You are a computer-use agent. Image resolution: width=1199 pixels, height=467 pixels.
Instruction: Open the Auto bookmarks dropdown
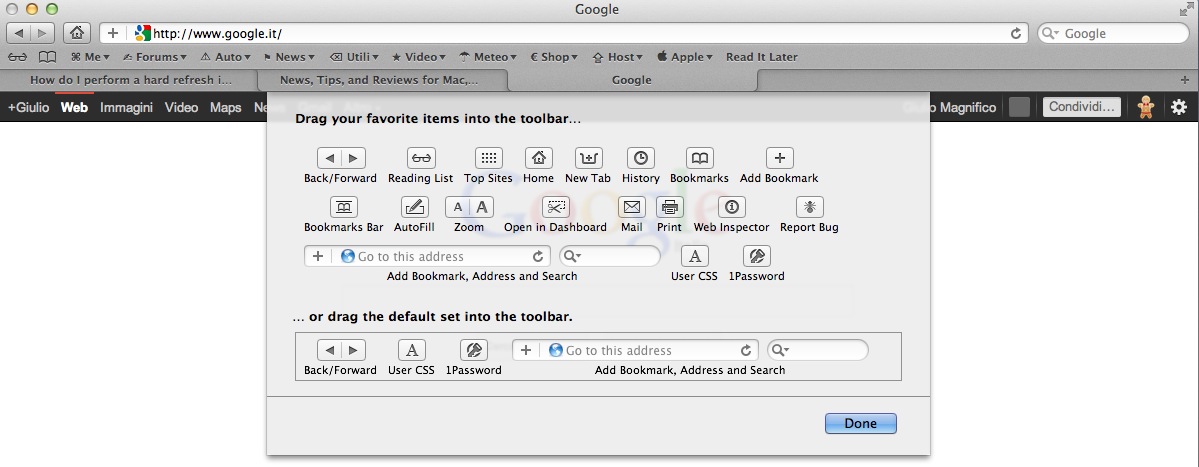pyautogui.click(x=226, y=57)
